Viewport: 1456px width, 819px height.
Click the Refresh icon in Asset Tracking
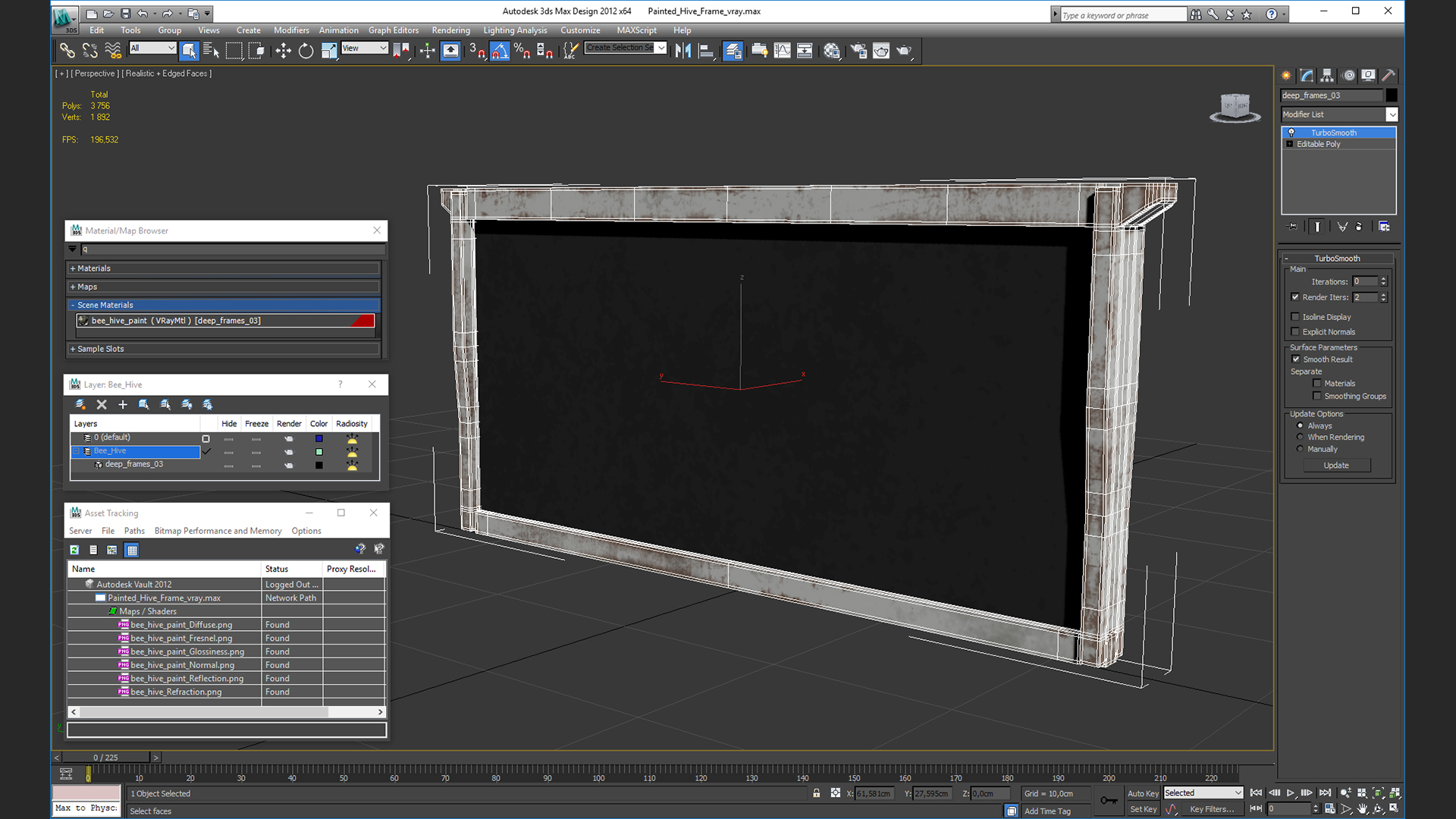click(74, 550)
